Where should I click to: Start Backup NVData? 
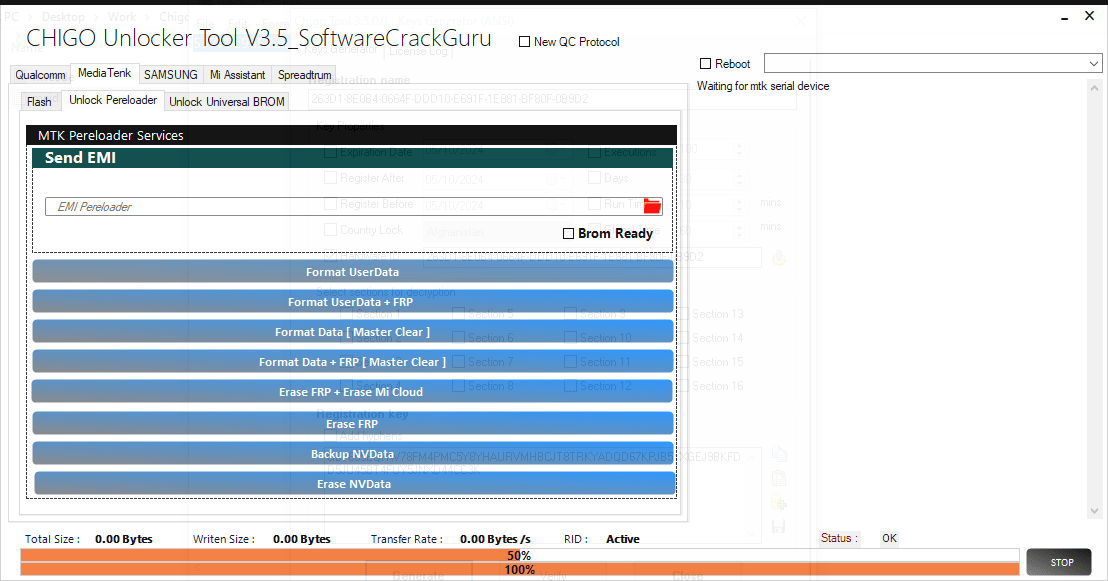(x=352, y=453)
